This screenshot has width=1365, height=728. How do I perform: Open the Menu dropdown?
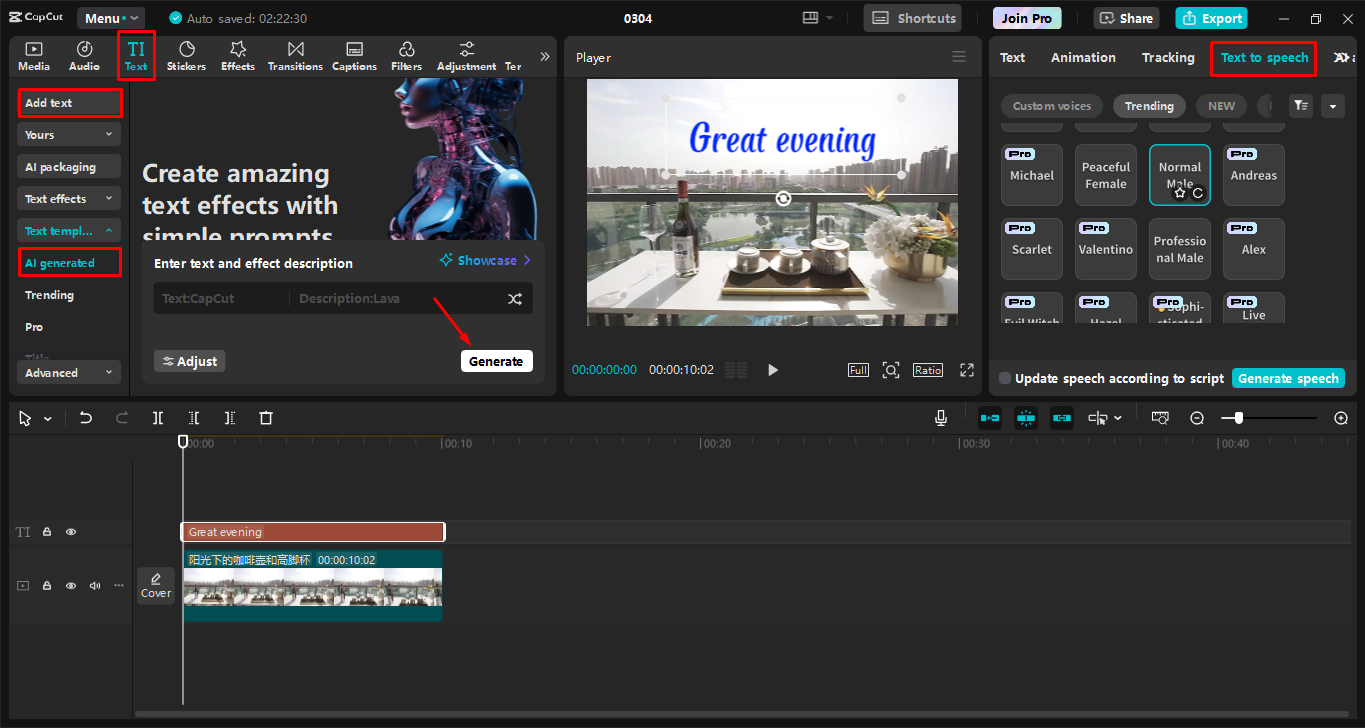[x=110, y=17]
